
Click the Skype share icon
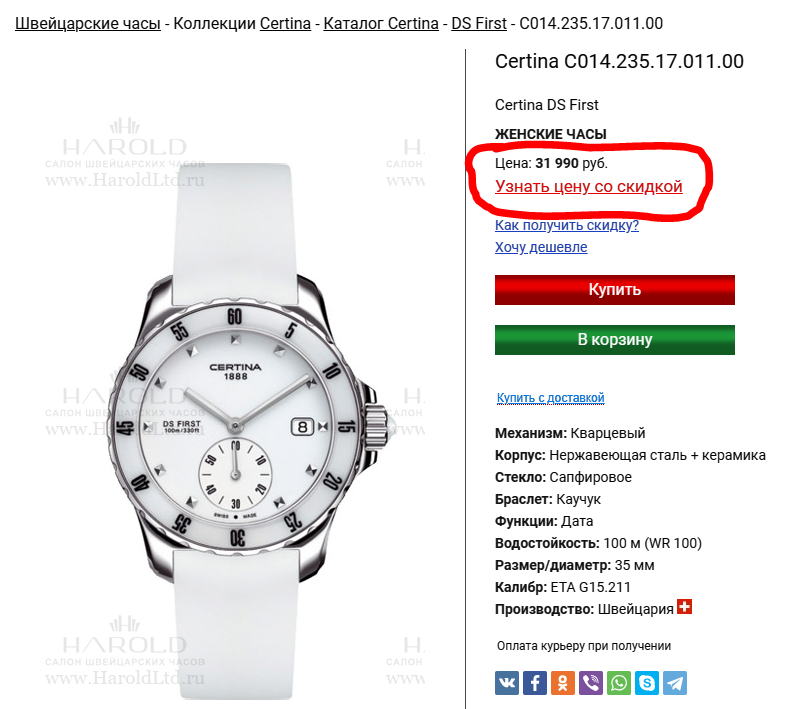click(x=647, y=682)
